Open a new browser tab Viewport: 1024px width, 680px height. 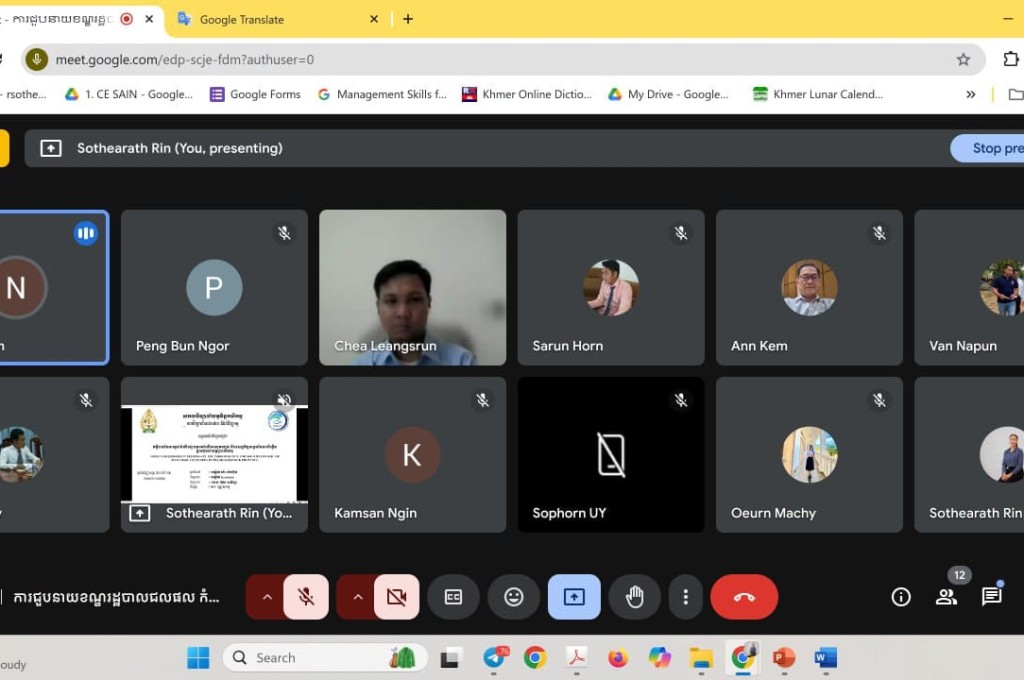pyautogui.click(x=408, y=20)
